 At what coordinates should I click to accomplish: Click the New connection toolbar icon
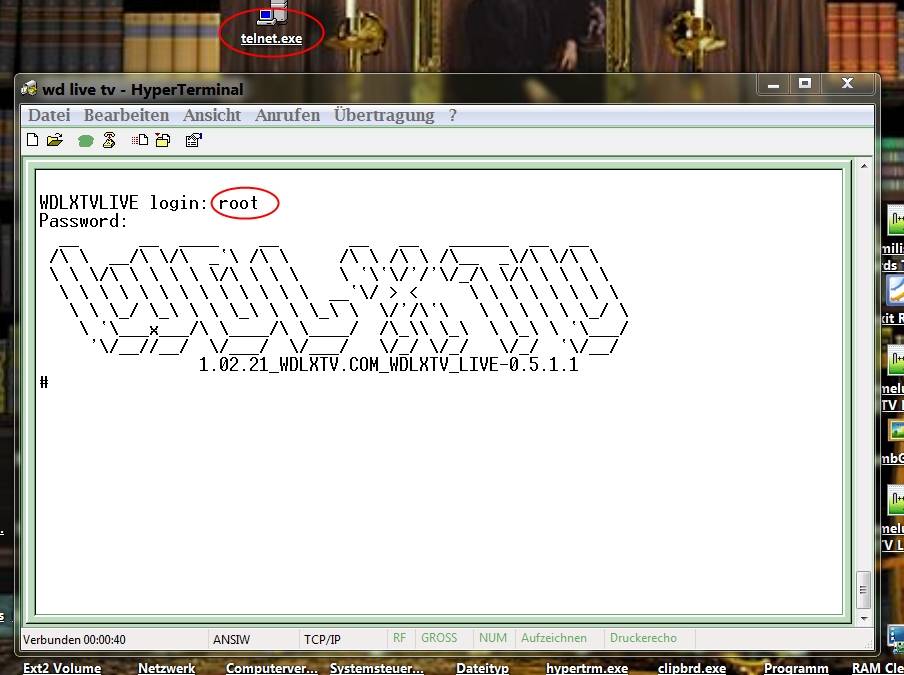(x=33, y=140)
